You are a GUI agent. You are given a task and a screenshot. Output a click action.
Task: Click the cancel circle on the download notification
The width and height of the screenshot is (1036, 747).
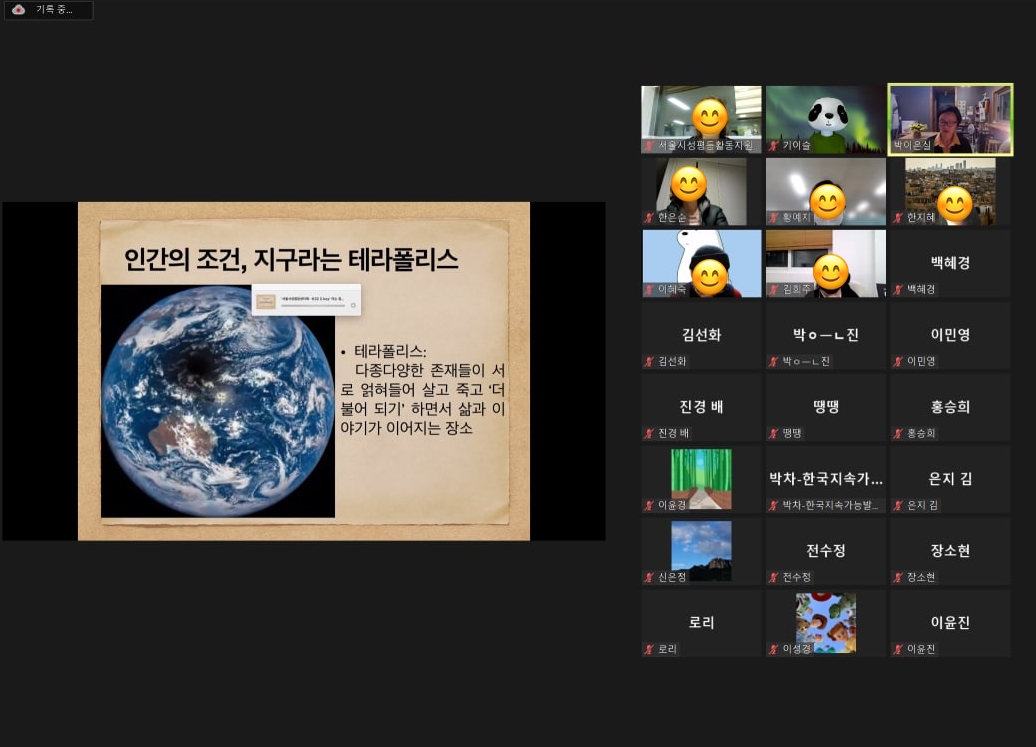point(353,305)
